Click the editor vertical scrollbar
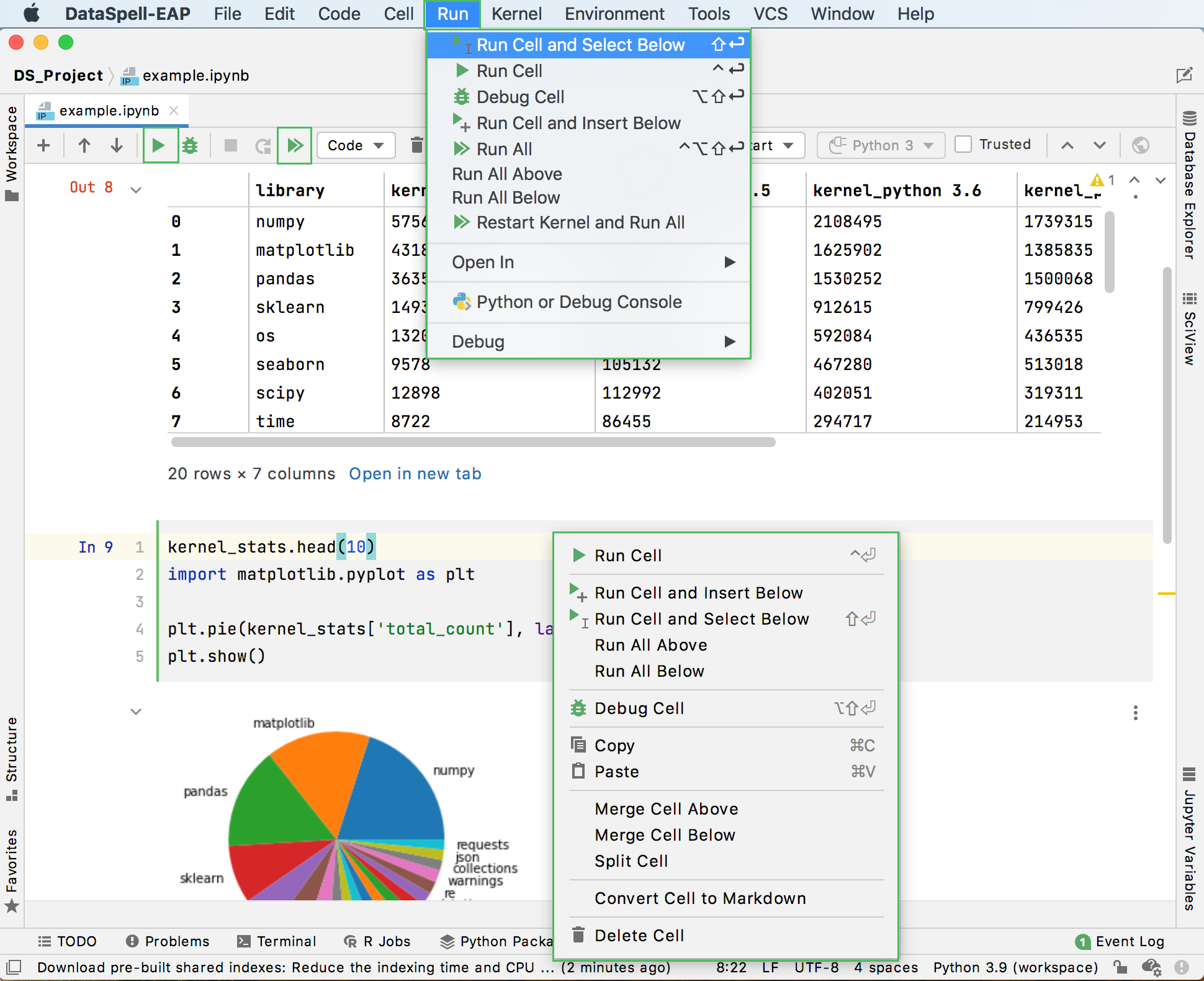 click(1167, 406)
